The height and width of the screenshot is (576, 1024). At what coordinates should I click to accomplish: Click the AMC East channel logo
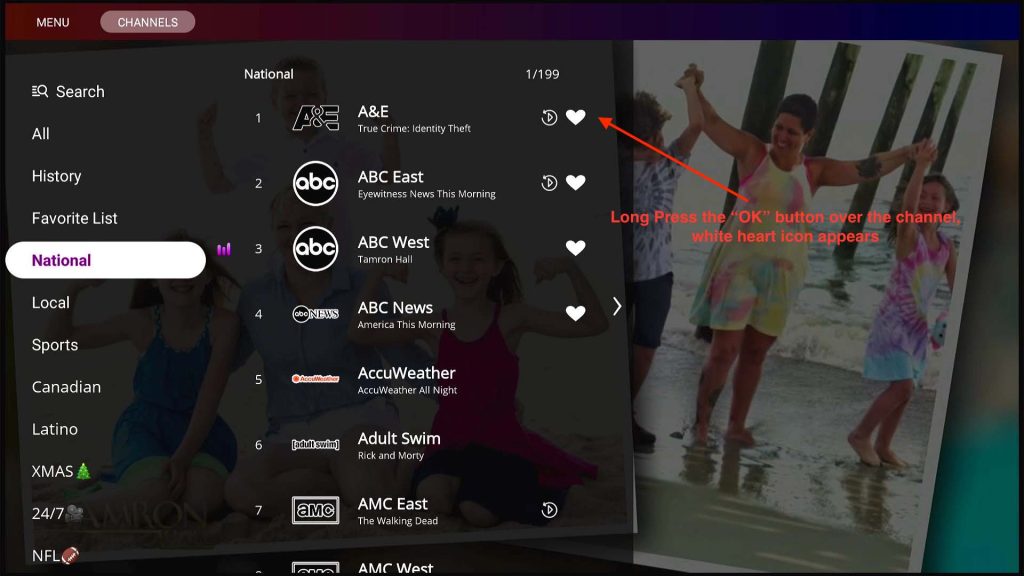[x=316, y=509]
